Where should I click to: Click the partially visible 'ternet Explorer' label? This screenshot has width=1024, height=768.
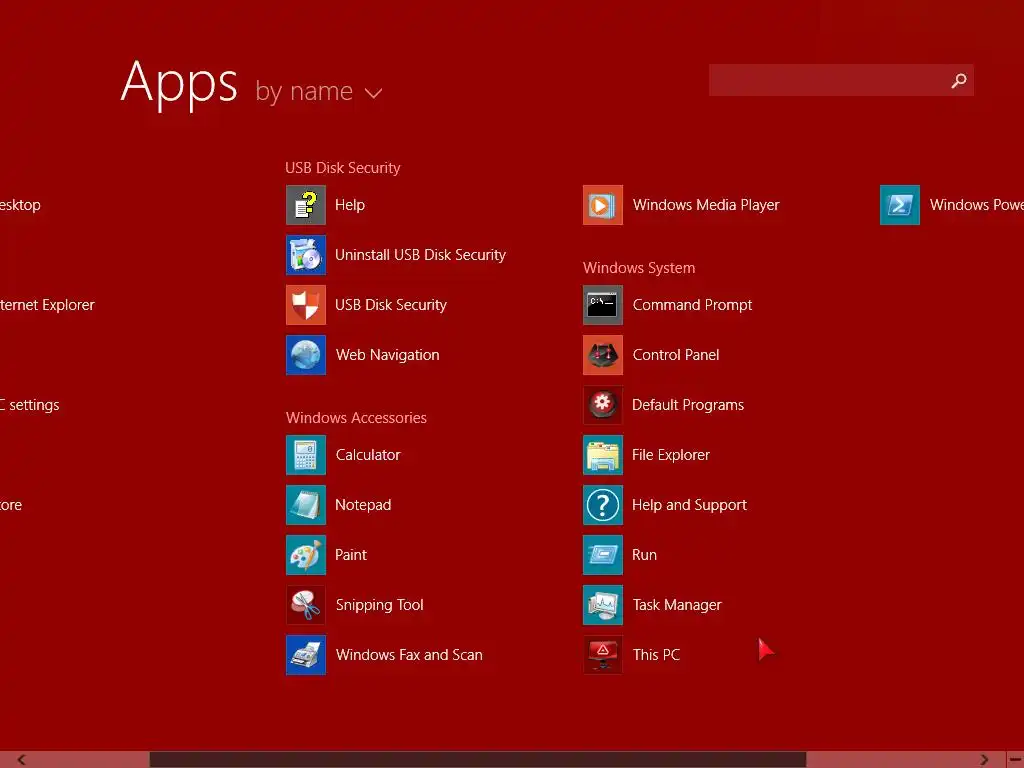(x=47, y=305)
